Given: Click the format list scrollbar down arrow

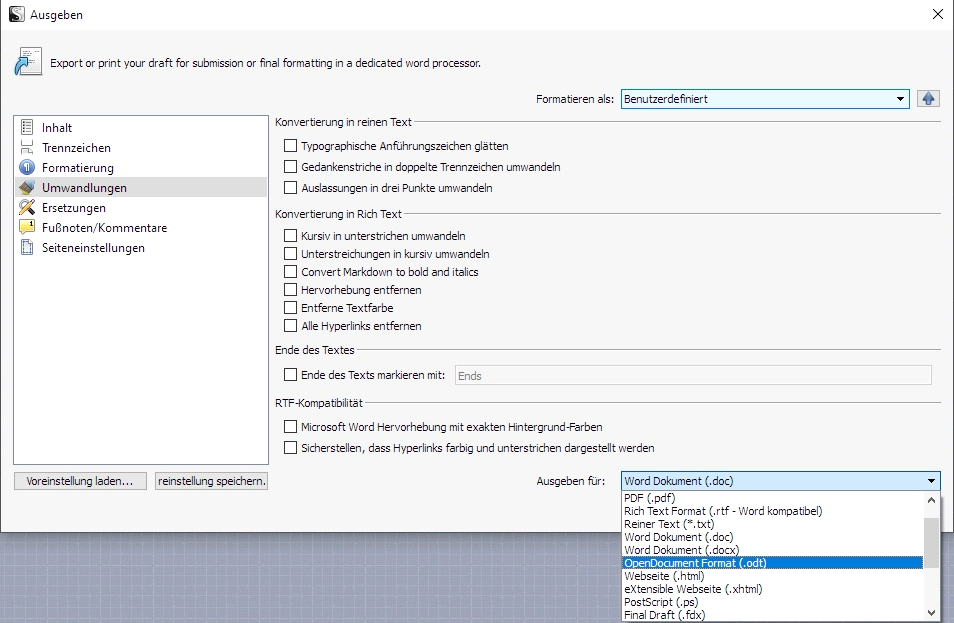Looking at the screenshot, I should 931,613.
